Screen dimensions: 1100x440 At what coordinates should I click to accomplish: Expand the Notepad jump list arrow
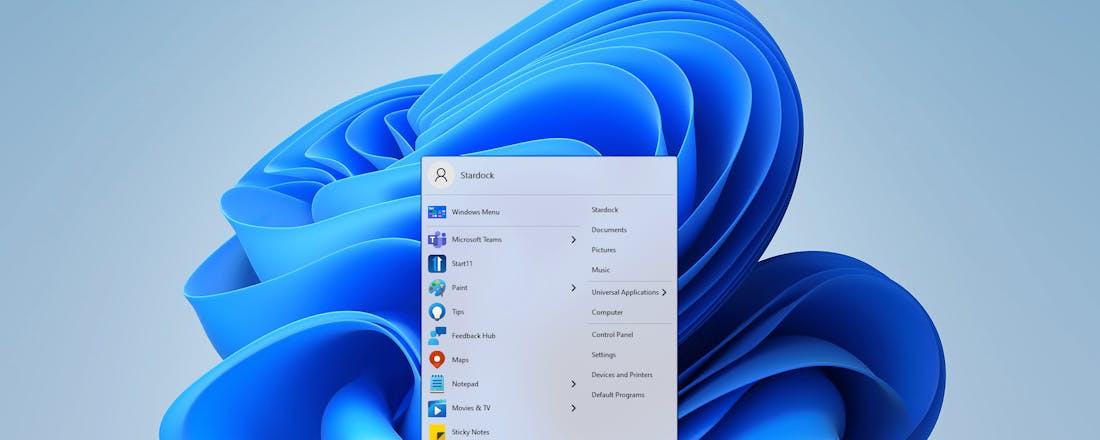click(573, 384)
